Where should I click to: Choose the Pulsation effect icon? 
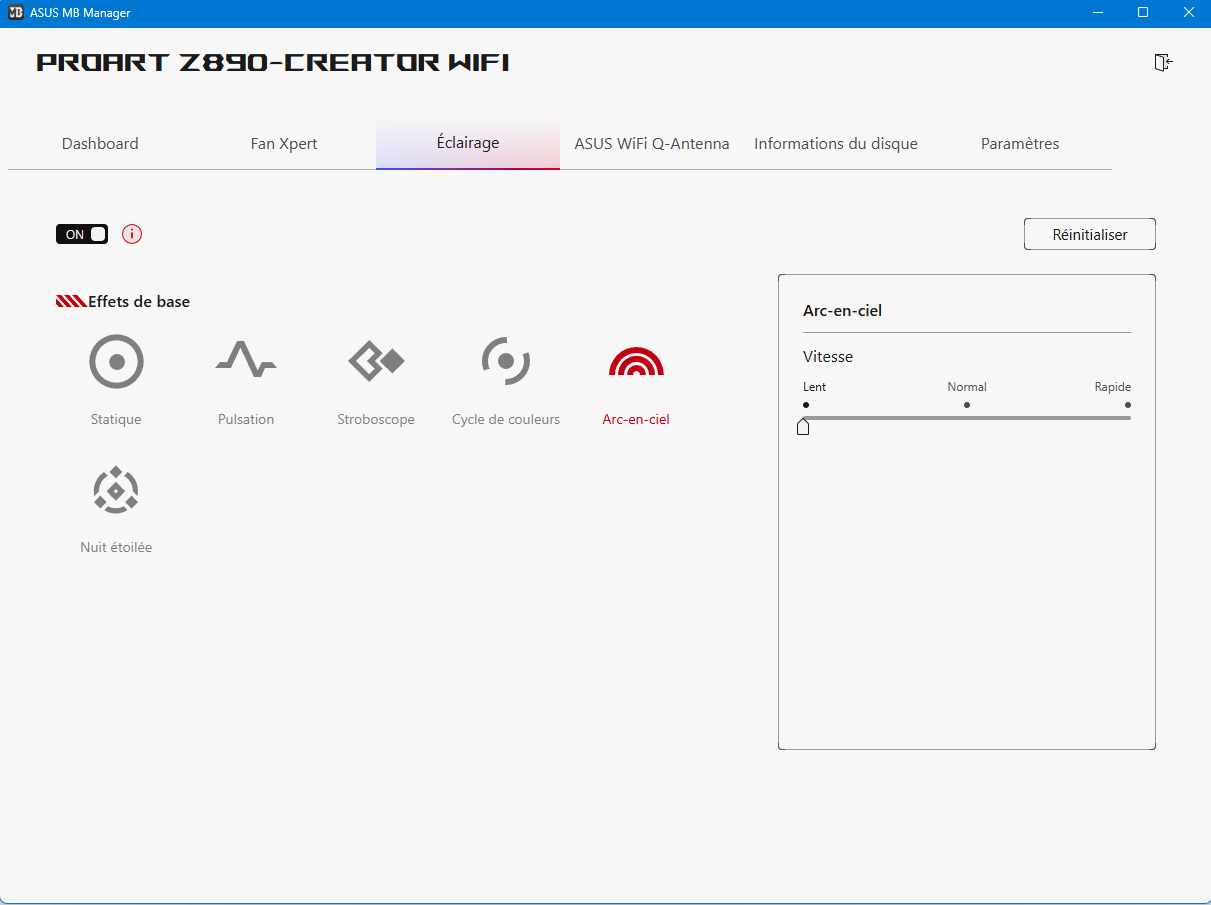point(246,359)
